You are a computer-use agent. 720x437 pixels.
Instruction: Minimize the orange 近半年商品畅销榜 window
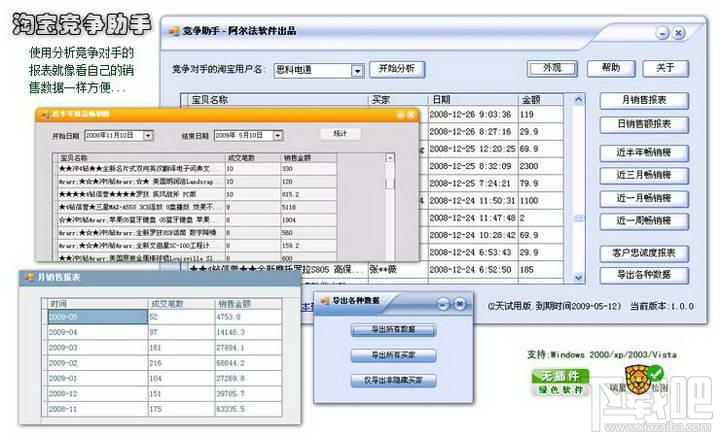click(400, 115)
